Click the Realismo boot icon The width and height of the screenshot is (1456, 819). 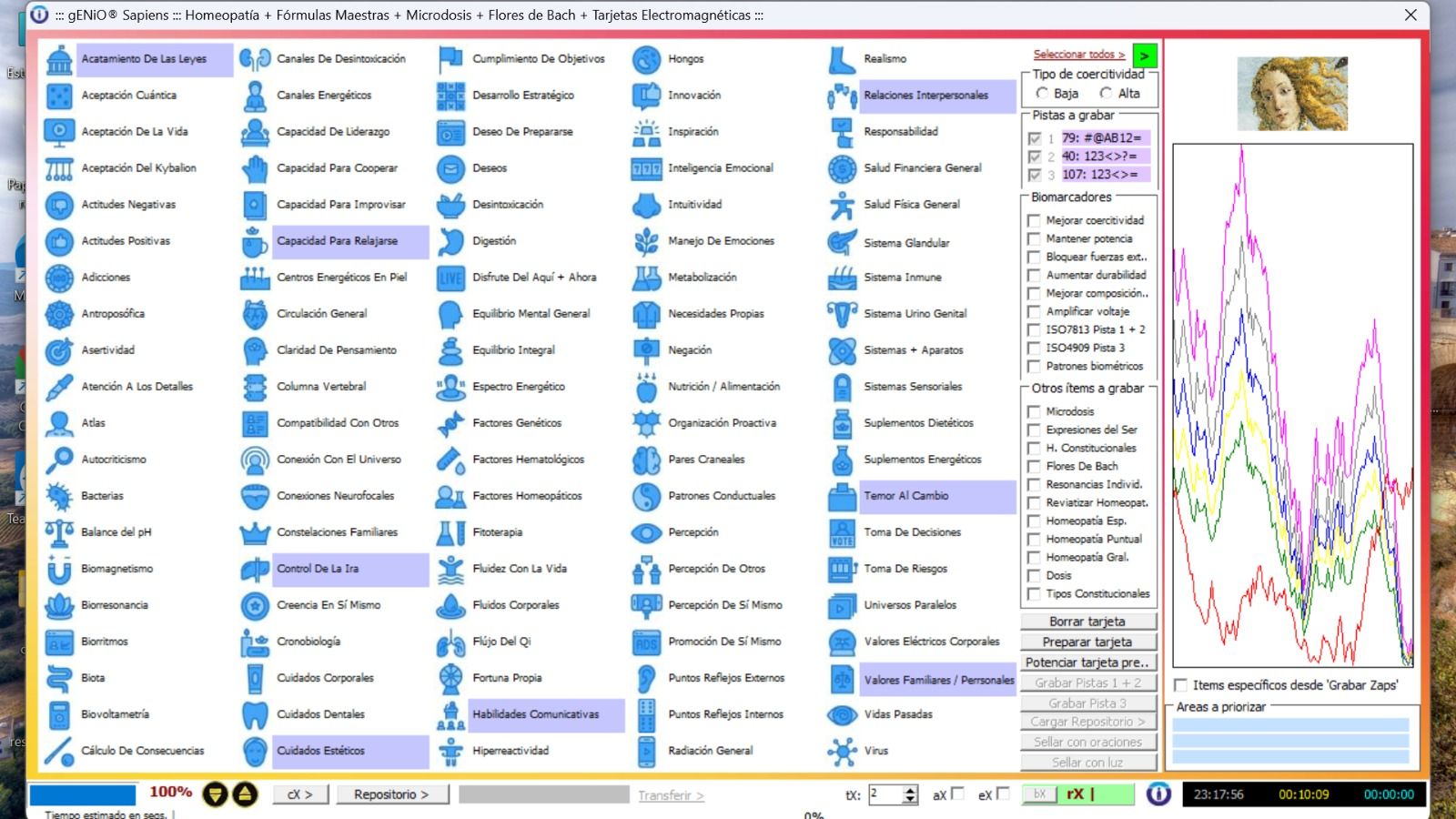842,59
